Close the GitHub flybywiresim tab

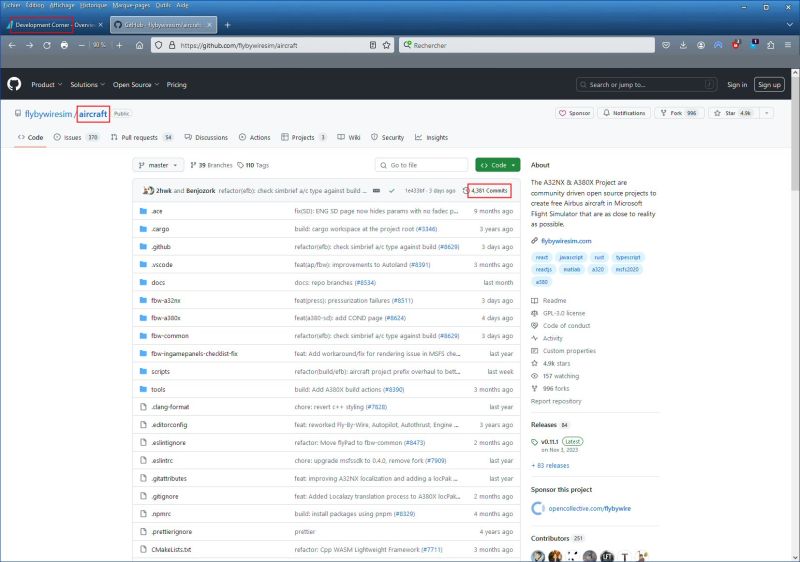[x=209, y=24]
